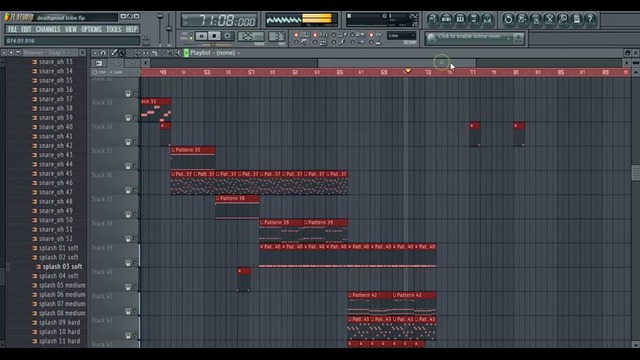Screen dimensions: 640x360
Task: Show the Browser view shortcut icon
Action: tap(474, 19)
